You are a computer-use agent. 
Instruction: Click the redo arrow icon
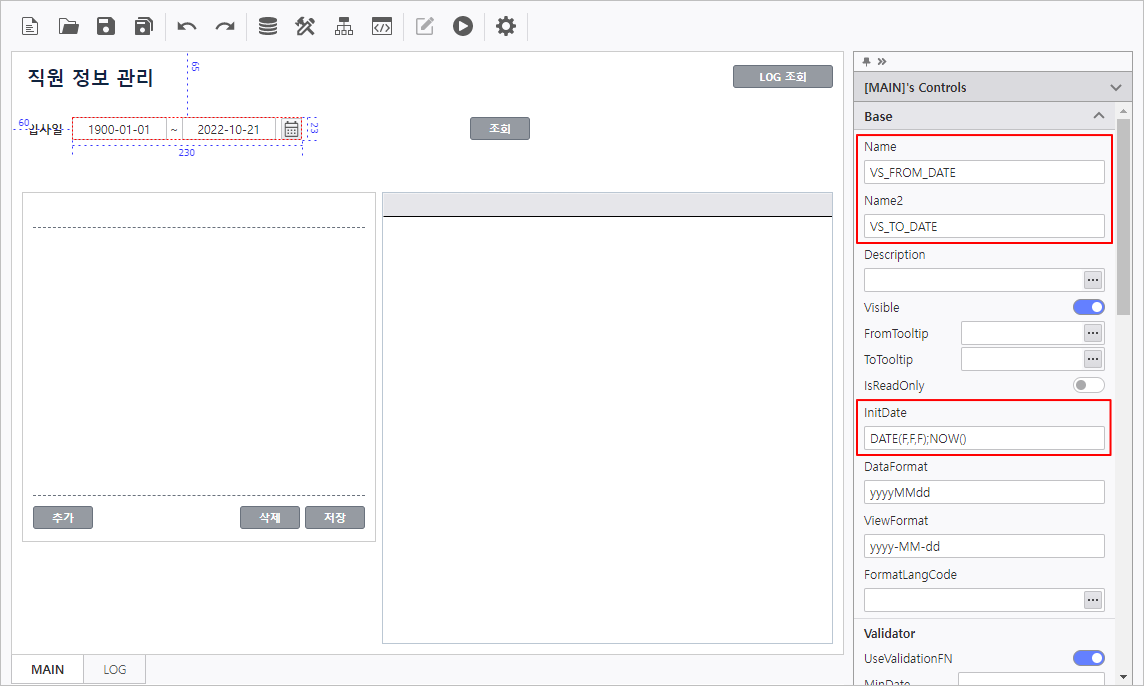(x=225, y=26)
